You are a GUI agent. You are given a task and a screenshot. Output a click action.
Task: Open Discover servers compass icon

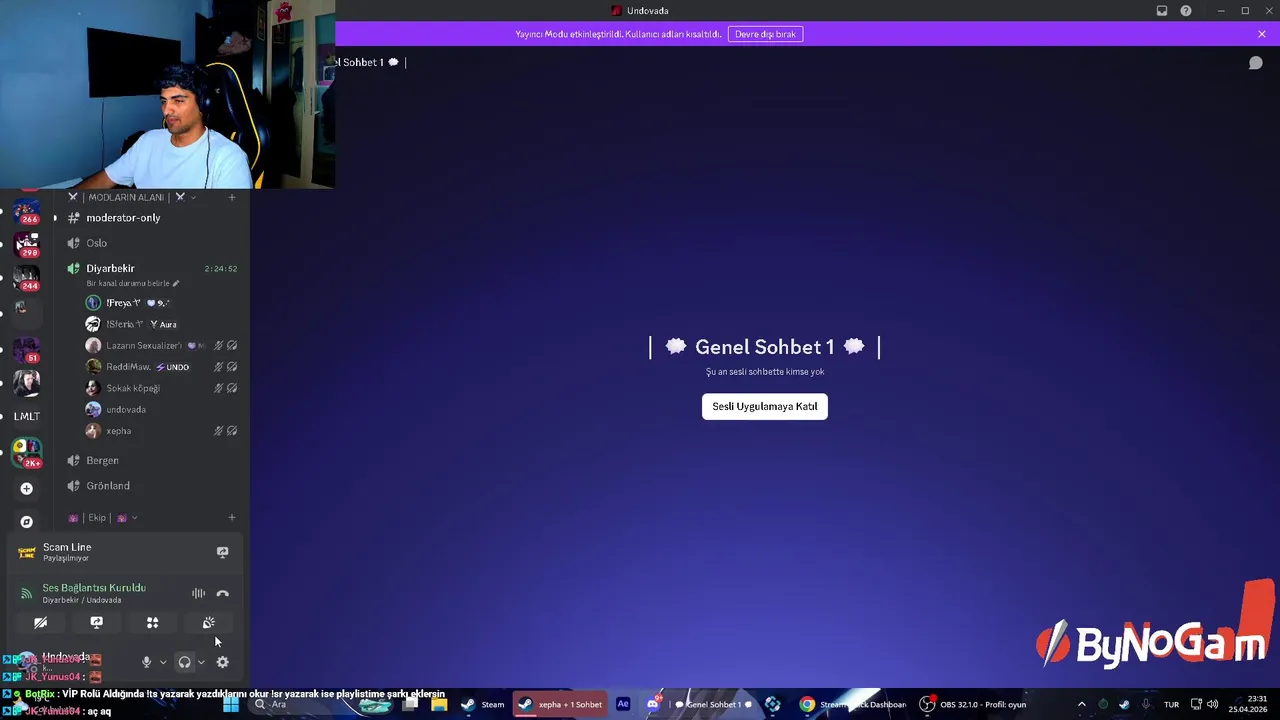click(x=27, y=522)
